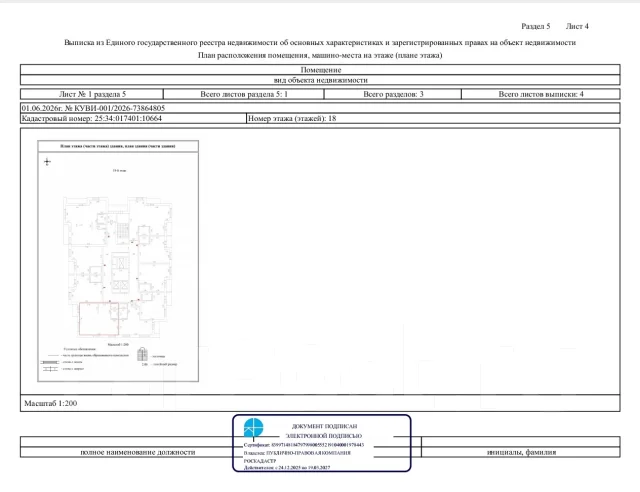The width and height of the screenshot is (640, 492).
Task: Click the validity dates line in the stamp
Action: [287, 468]
